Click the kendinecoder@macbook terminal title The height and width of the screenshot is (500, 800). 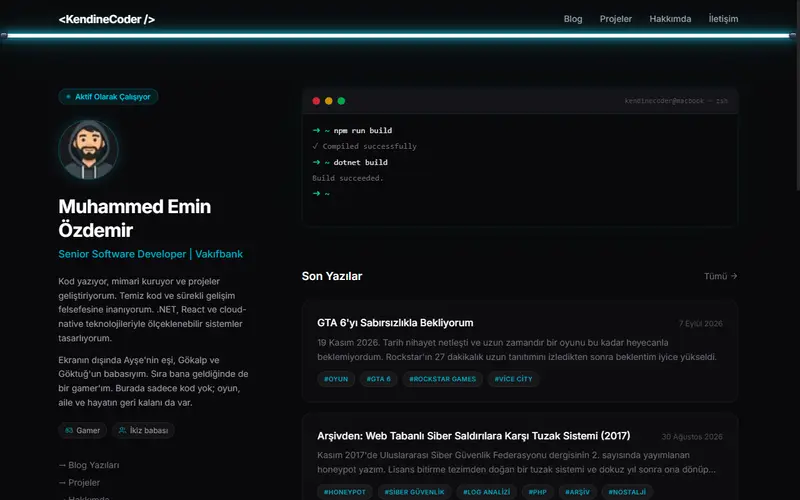pyautogui.click(x=676, y=101)
